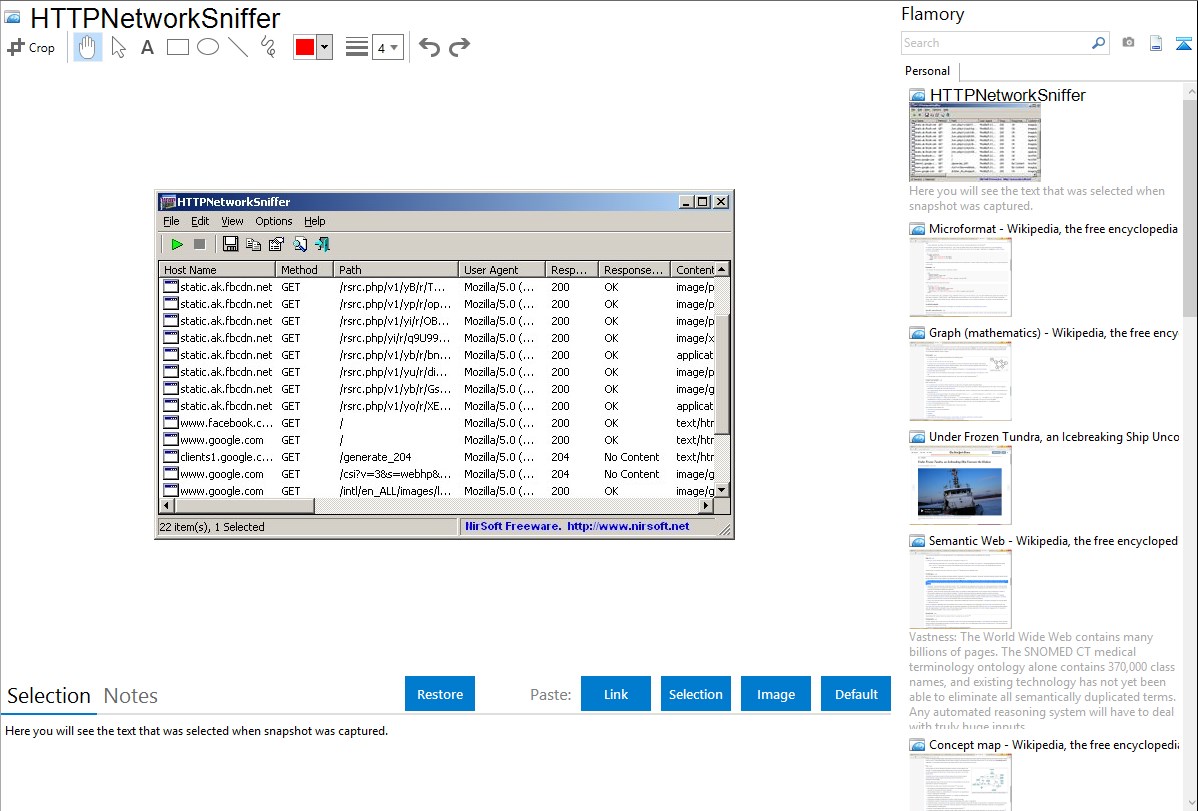Choose the text annotation tool
Screen dimensions: 1198x811
pos(147,47)
